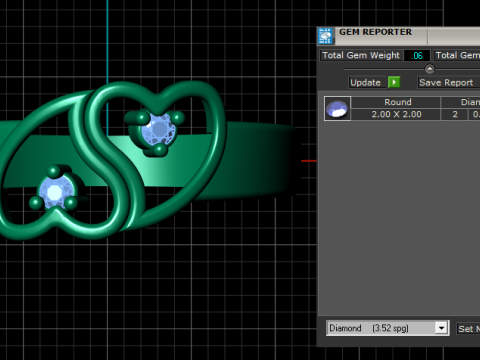Click the Set button beside the material dropdown
Viewport: 480px width, 360px height.
coord(468,329)
